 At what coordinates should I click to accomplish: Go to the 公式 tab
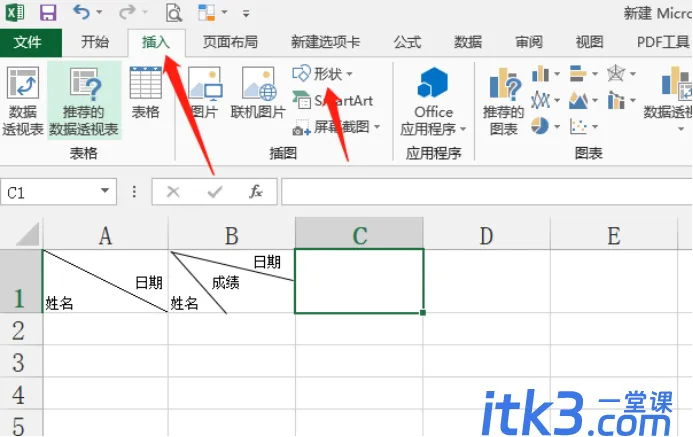coord(407,42)
